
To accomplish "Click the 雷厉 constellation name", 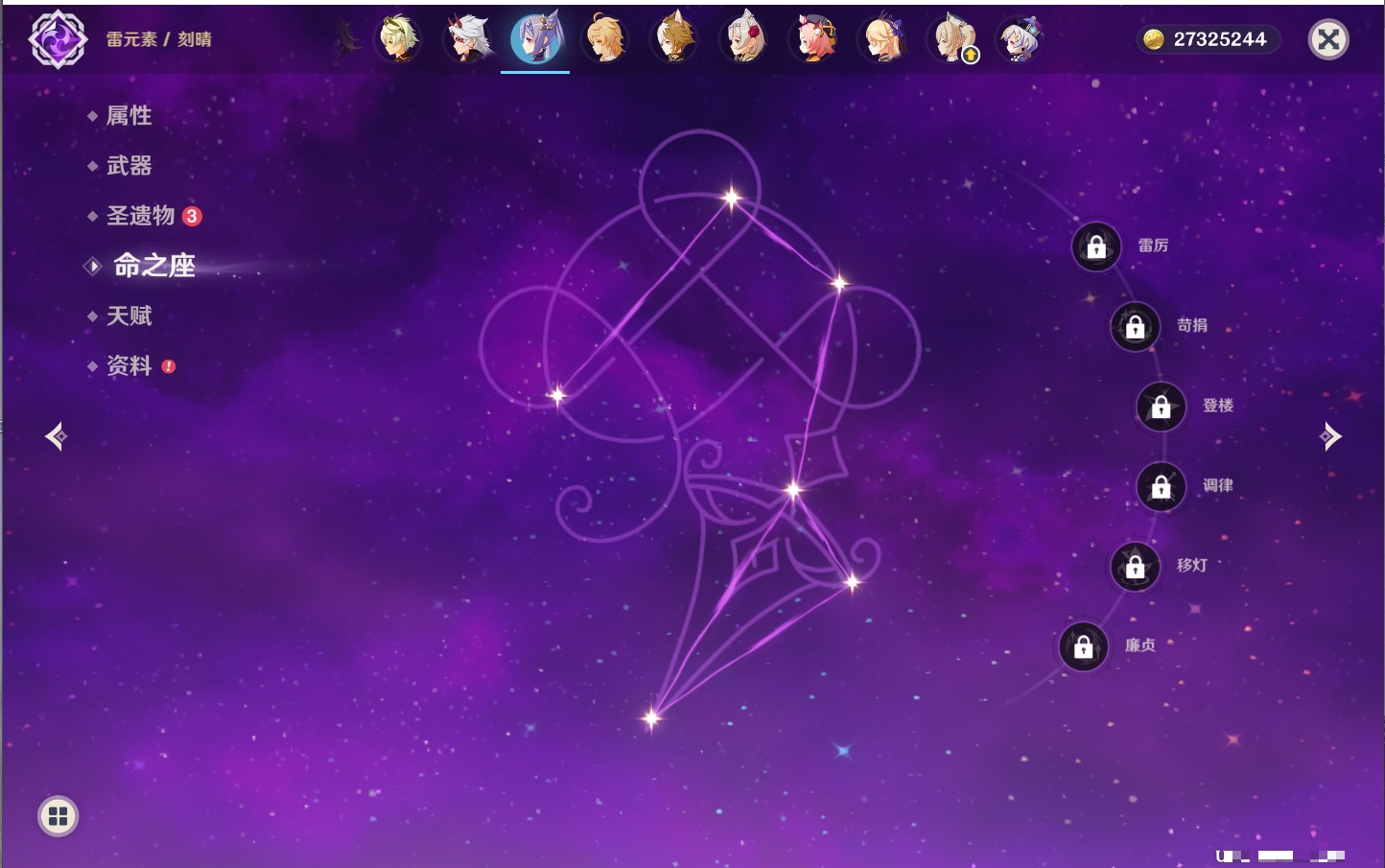I will click(x=1153, y=246).
